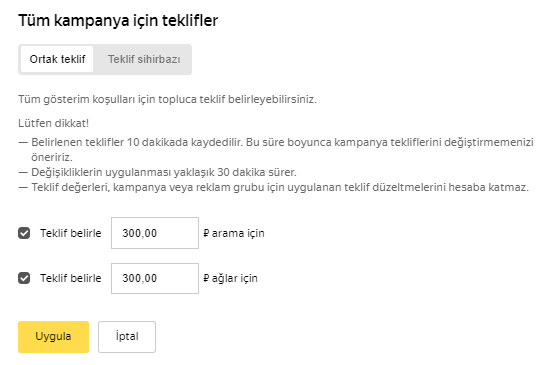This screenshot has height=365, width=559.
Task: Toggle the Teklif belirle checkbox for ağlar
Action: (24, 278)
